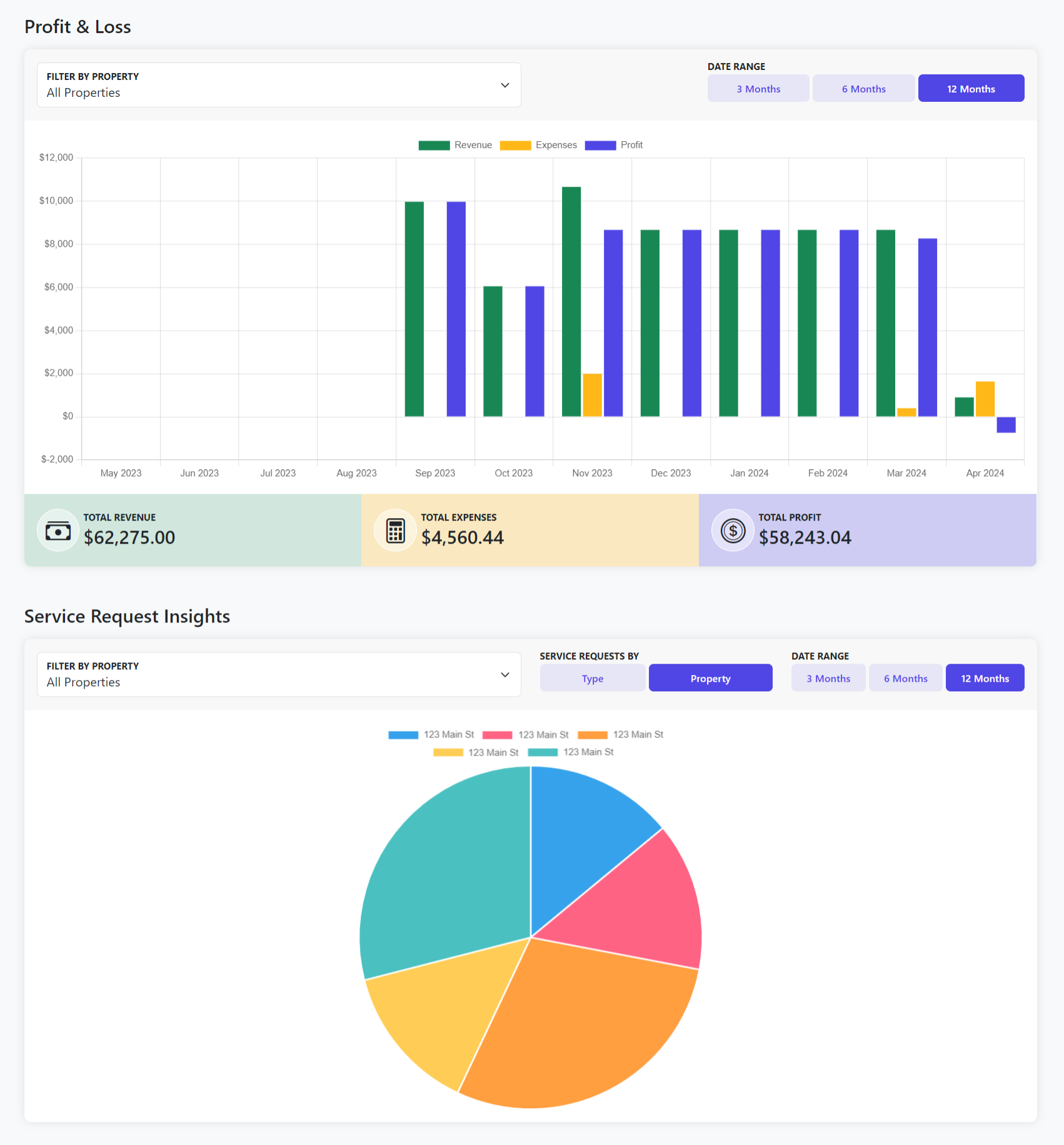
Task: Click the calculator icon beside Total Expenses
Action: (x=395, y=529)
